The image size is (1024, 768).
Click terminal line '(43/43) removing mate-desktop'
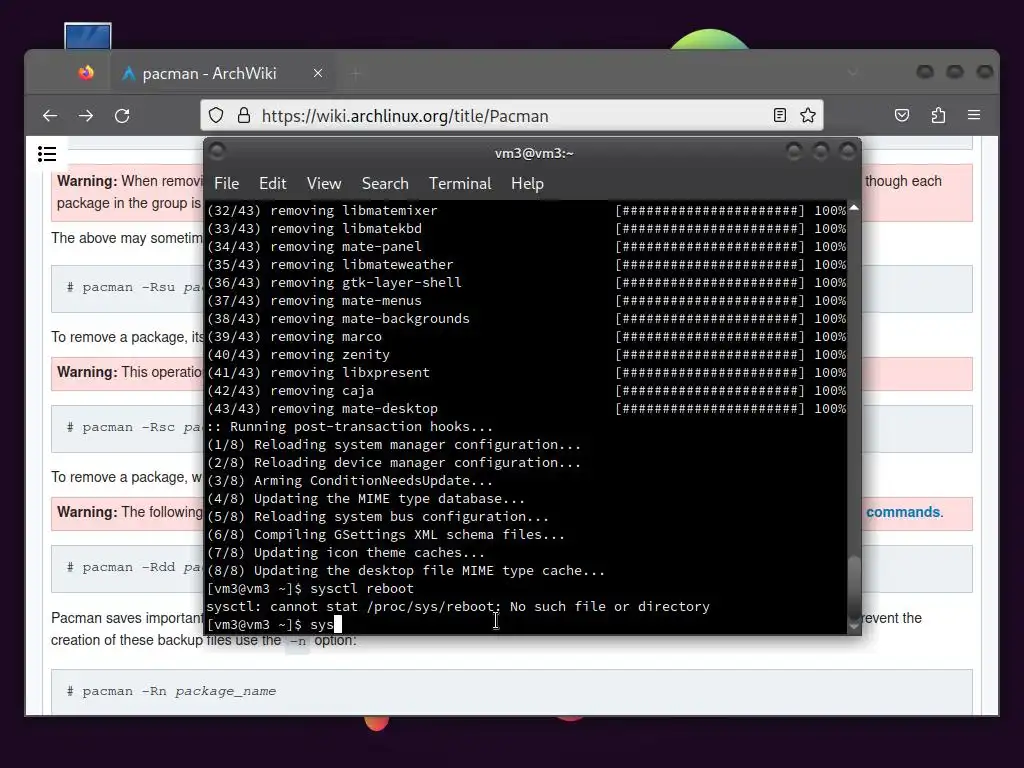tap(323, 409)
